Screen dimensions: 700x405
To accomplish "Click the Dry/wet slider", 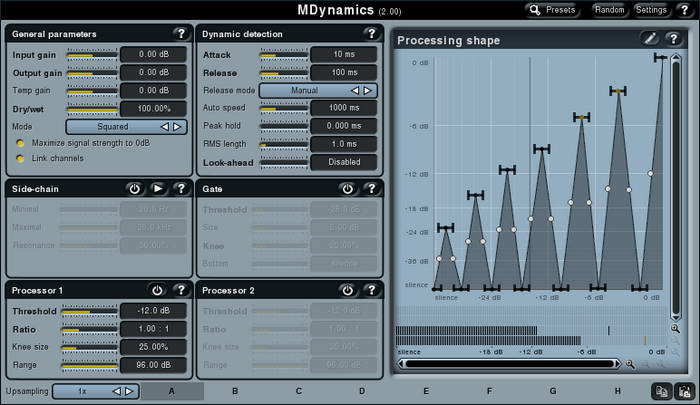I will (92, 109).
